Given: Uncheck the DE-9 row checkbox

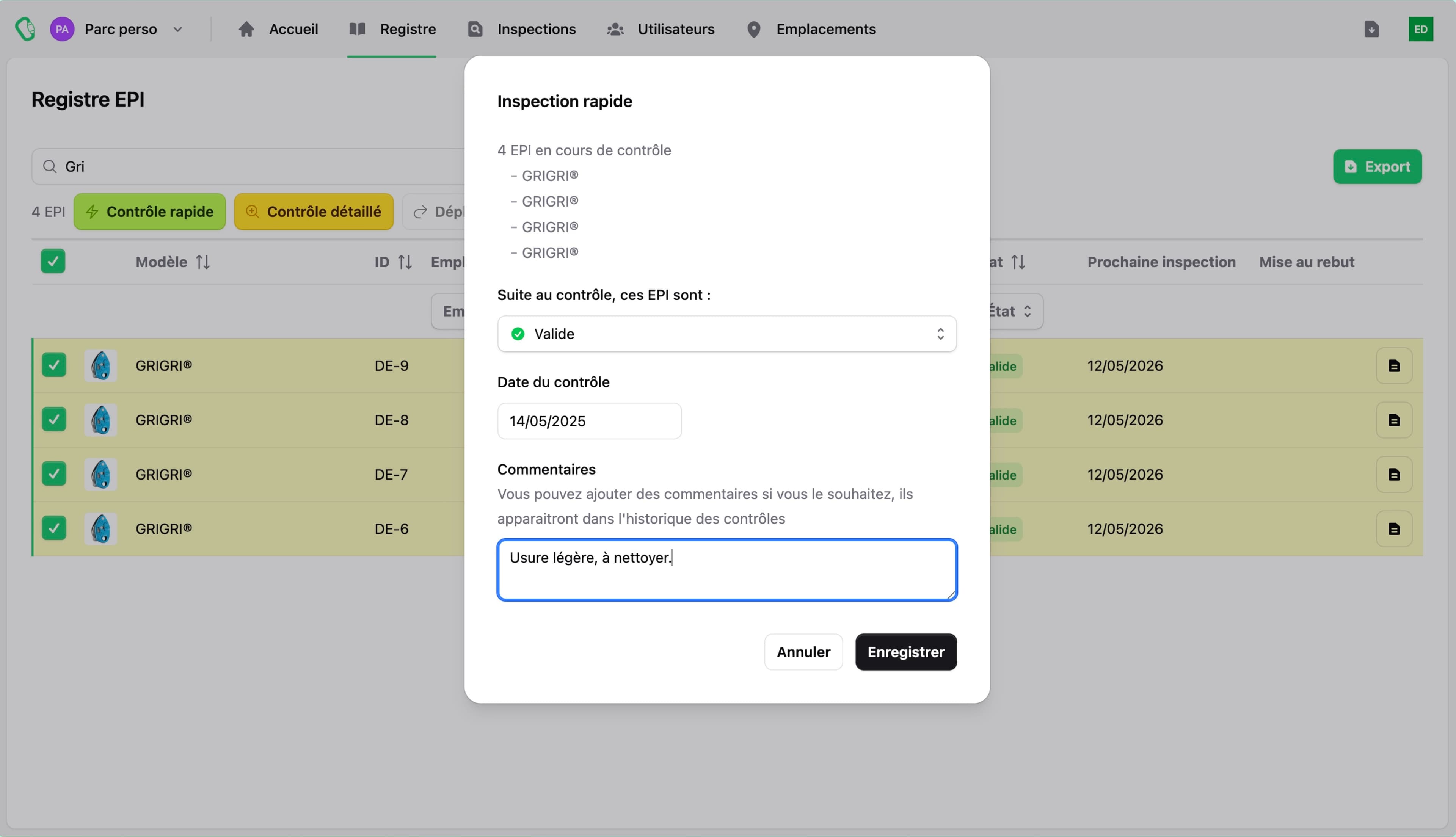Looking at the screenshot, I should click(54, 365).
